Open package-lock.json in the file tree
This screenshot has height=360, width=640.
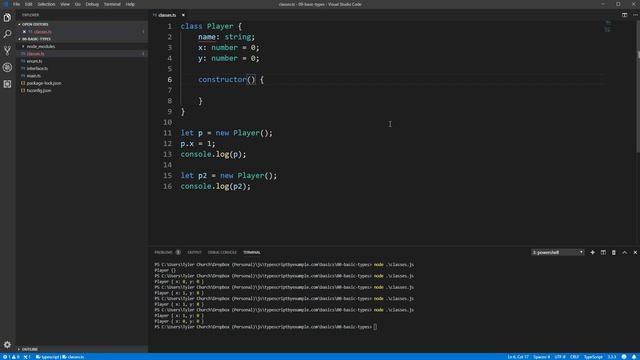(44, 83)
